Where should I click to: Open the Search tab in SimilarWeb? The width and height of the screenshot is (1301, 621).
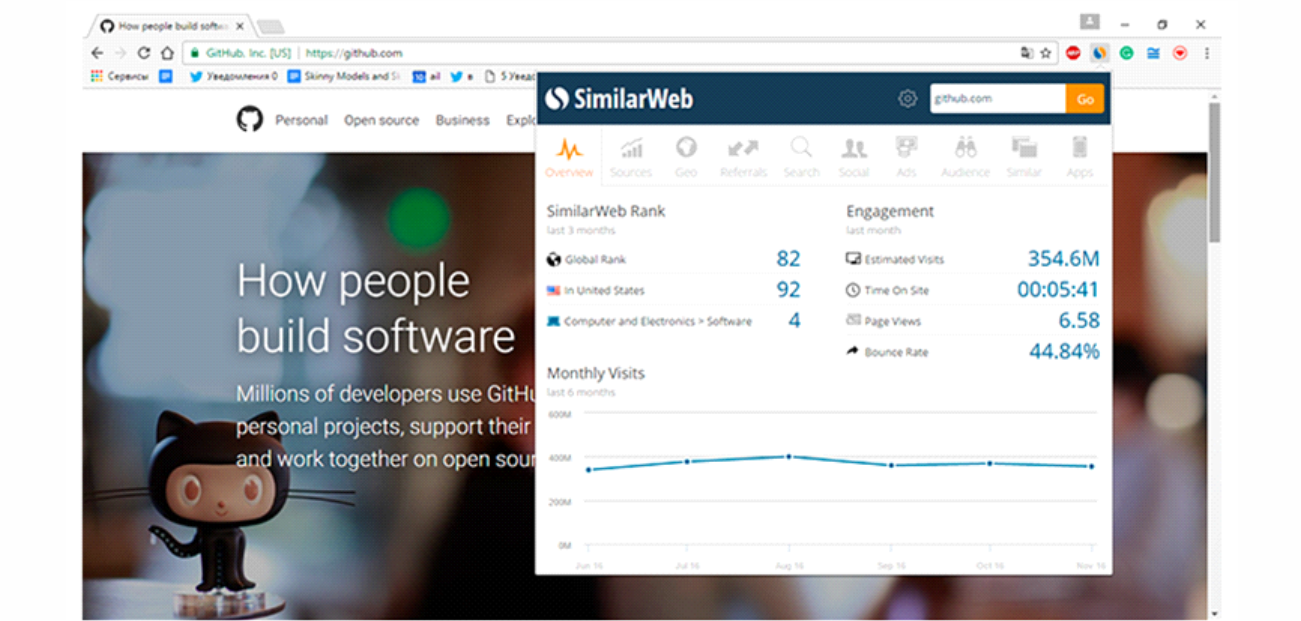801,158
